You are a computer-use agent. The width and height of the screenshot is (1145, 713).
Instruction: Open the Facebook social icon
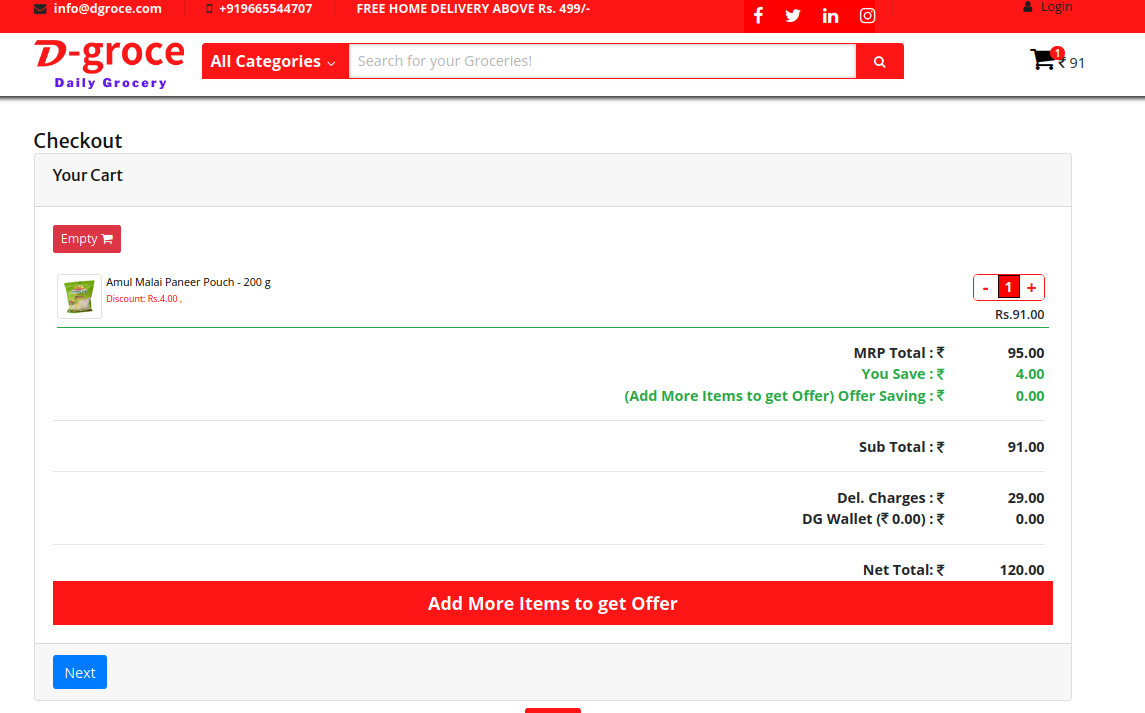[x=758, y=16]
